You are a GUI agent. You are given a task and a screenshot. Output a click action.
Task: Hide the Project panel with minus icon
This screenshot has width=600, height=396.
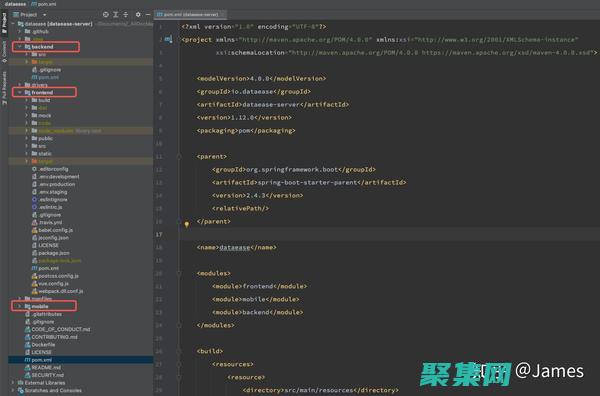(148, 15)
